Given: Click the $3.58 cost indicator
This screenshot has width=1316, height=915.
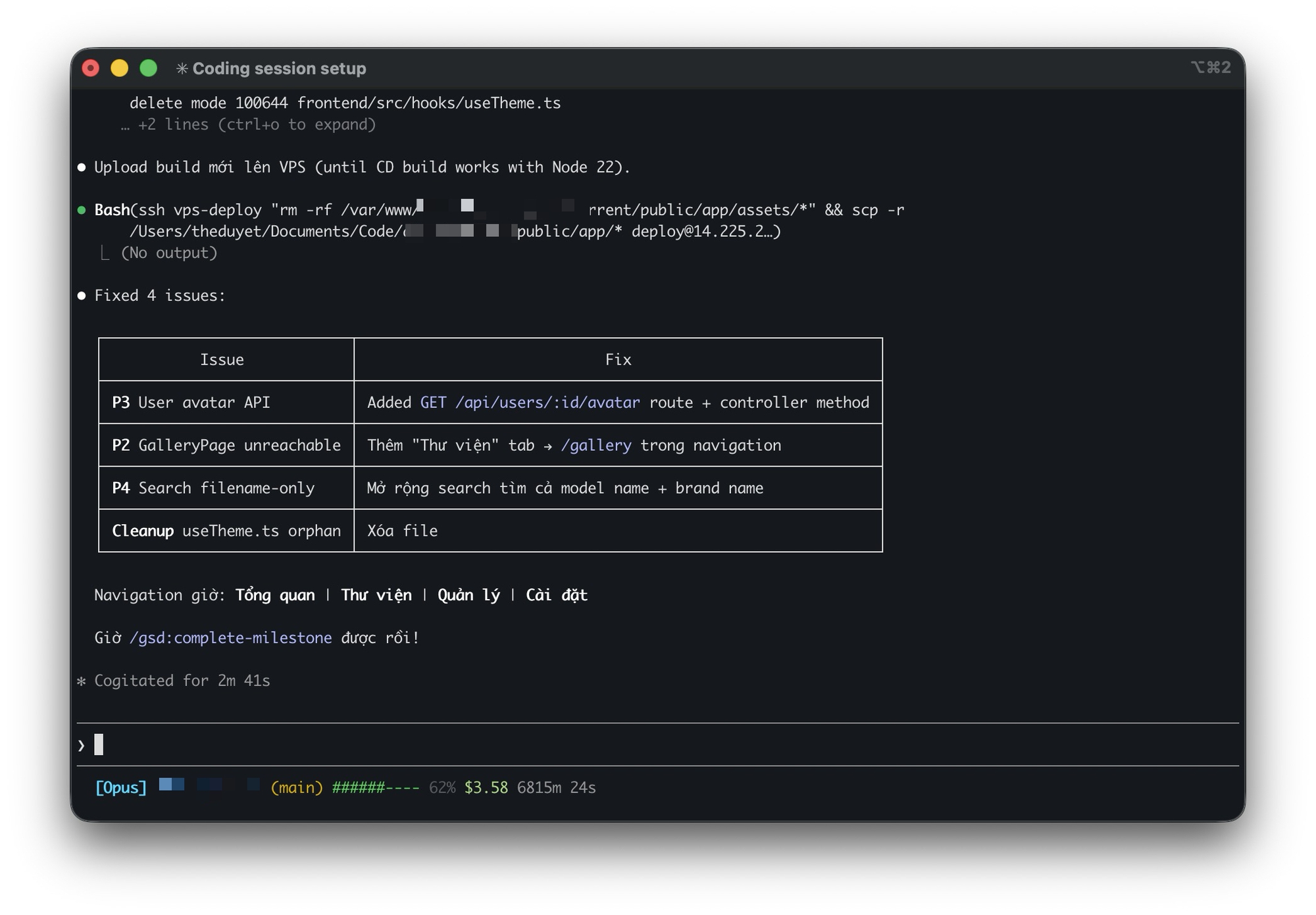Looking at the screenshot, I should pos(486,788).
